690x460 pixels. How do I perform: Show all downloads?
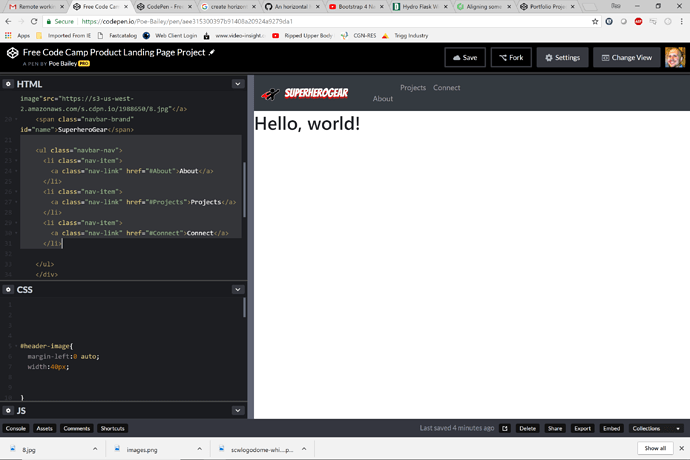click(655, 448)
